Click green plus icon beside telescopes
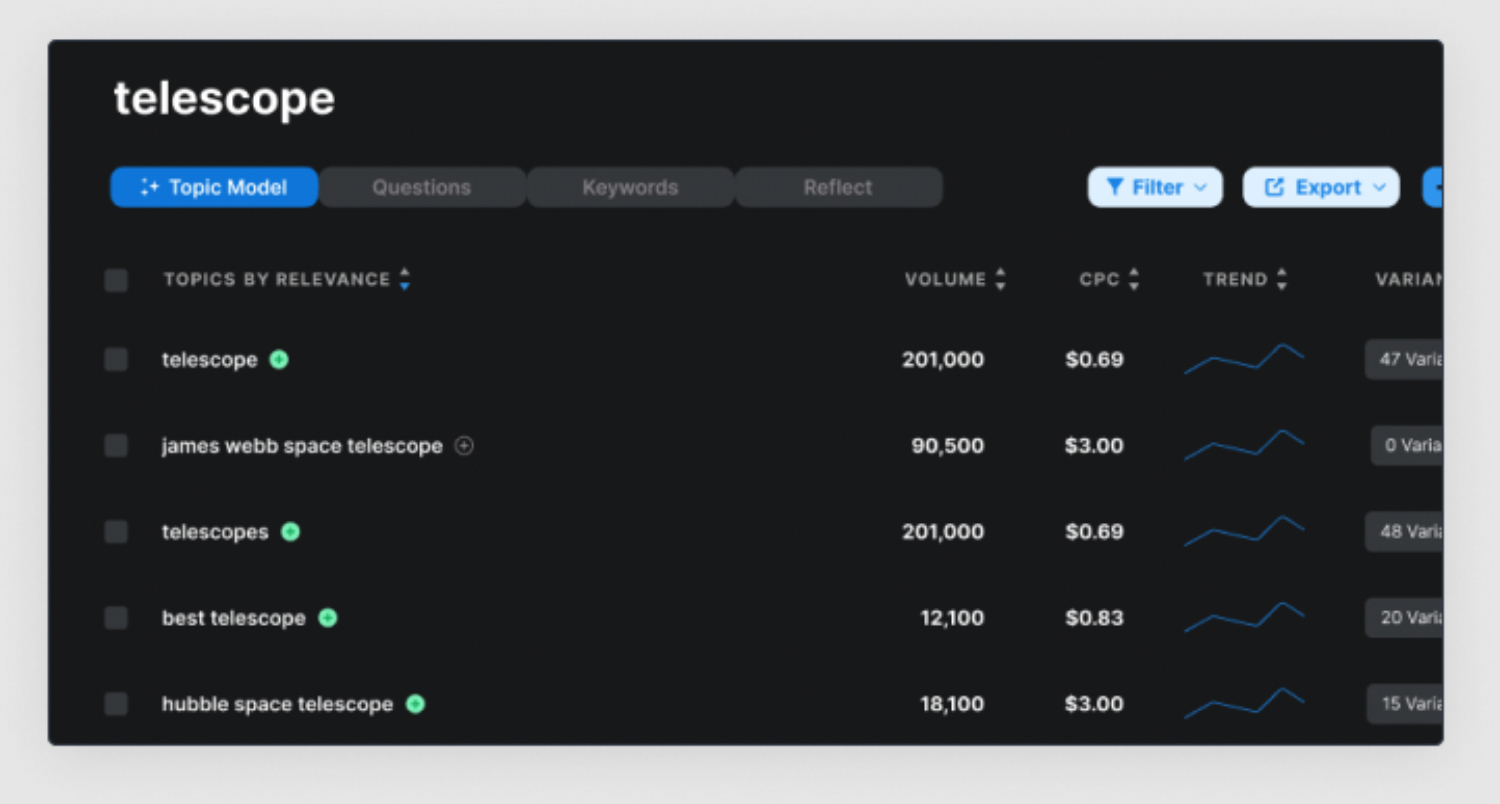The height and width of the screenshot is (804, 1500). [x=290, y=532]
